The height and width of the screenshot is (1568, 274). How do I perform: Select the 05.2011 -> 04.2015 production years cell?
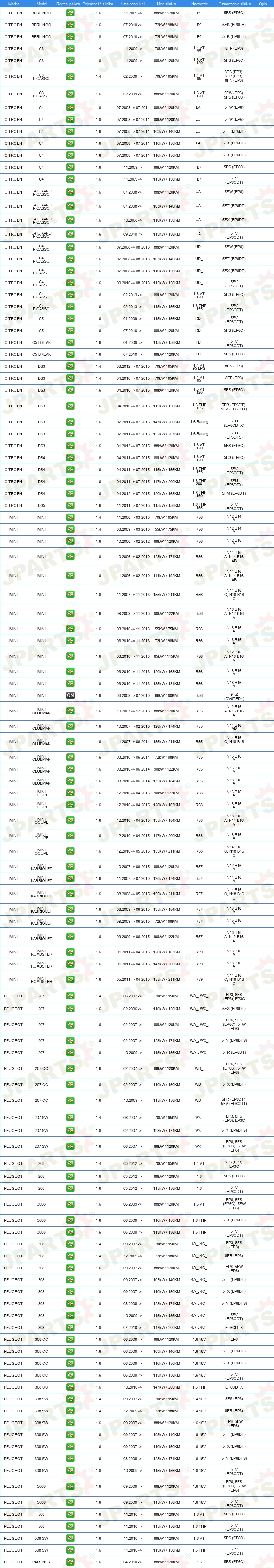[133, 979]
